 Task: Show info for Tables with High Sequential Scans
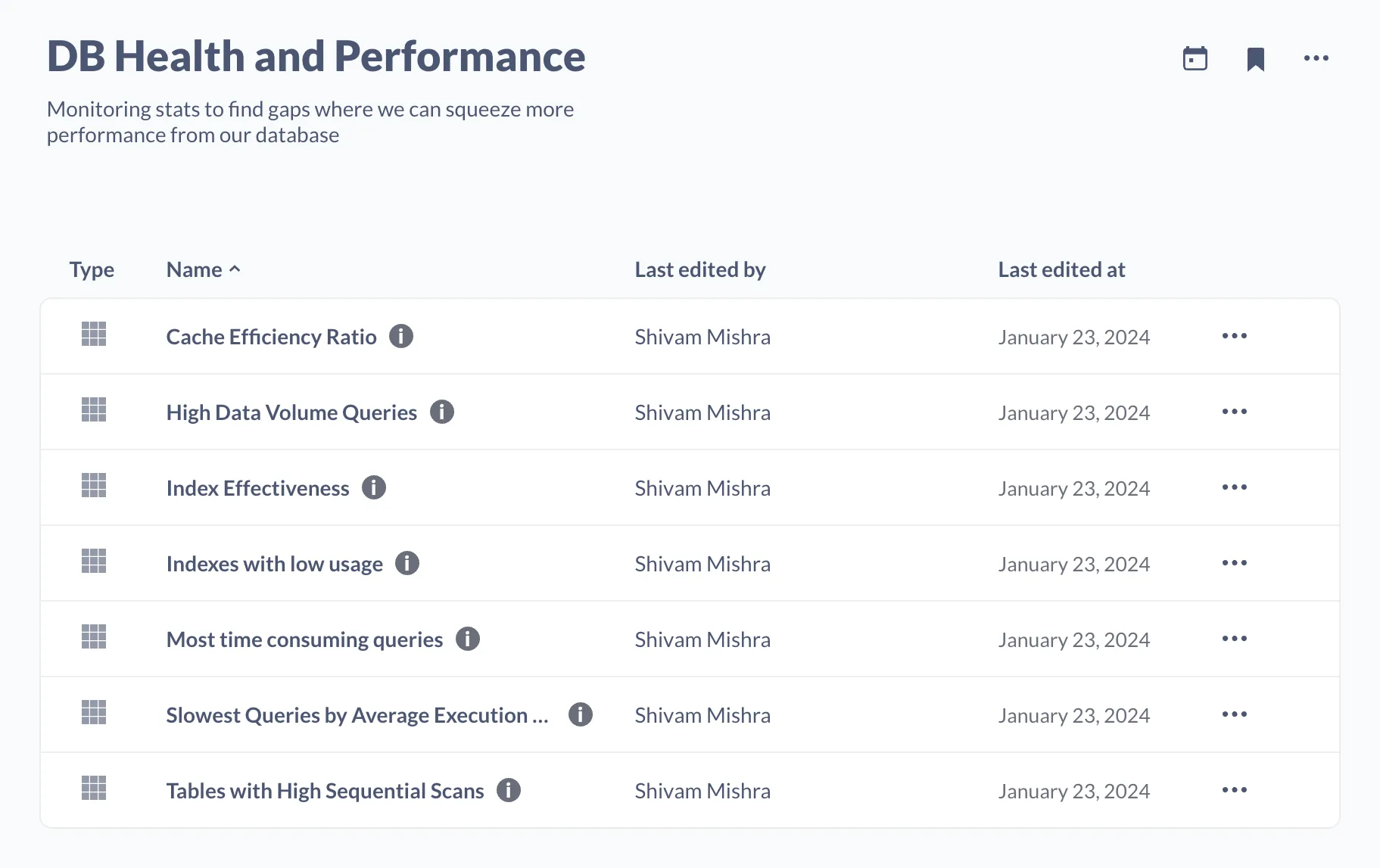[x=509, y=790]
